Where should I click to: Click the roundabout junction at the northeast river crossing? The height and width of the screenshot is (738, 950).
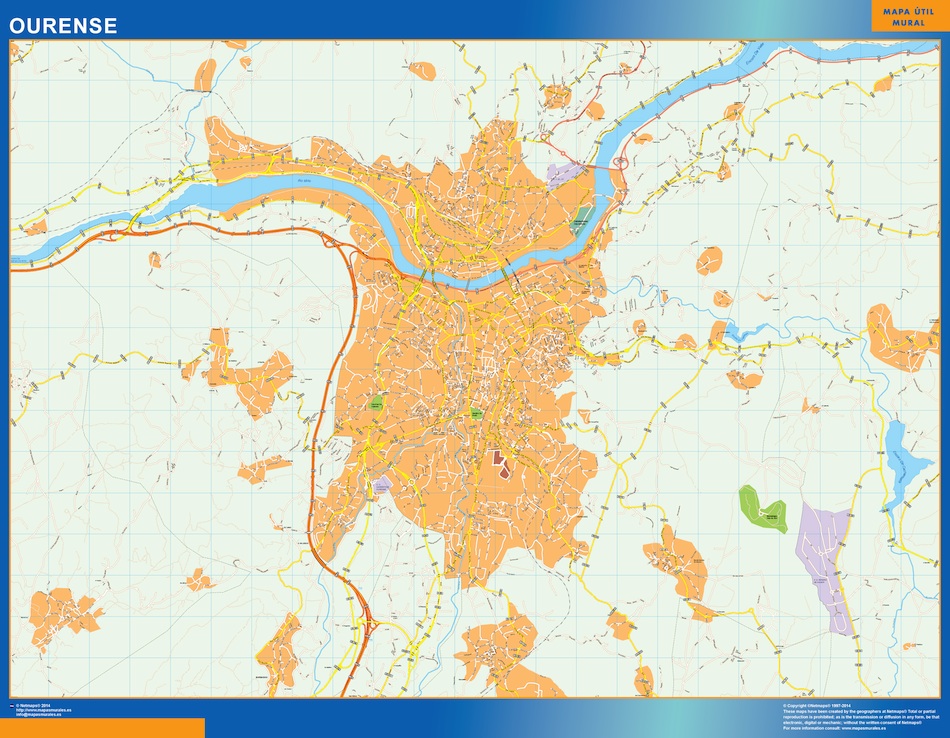coord(620,162)
